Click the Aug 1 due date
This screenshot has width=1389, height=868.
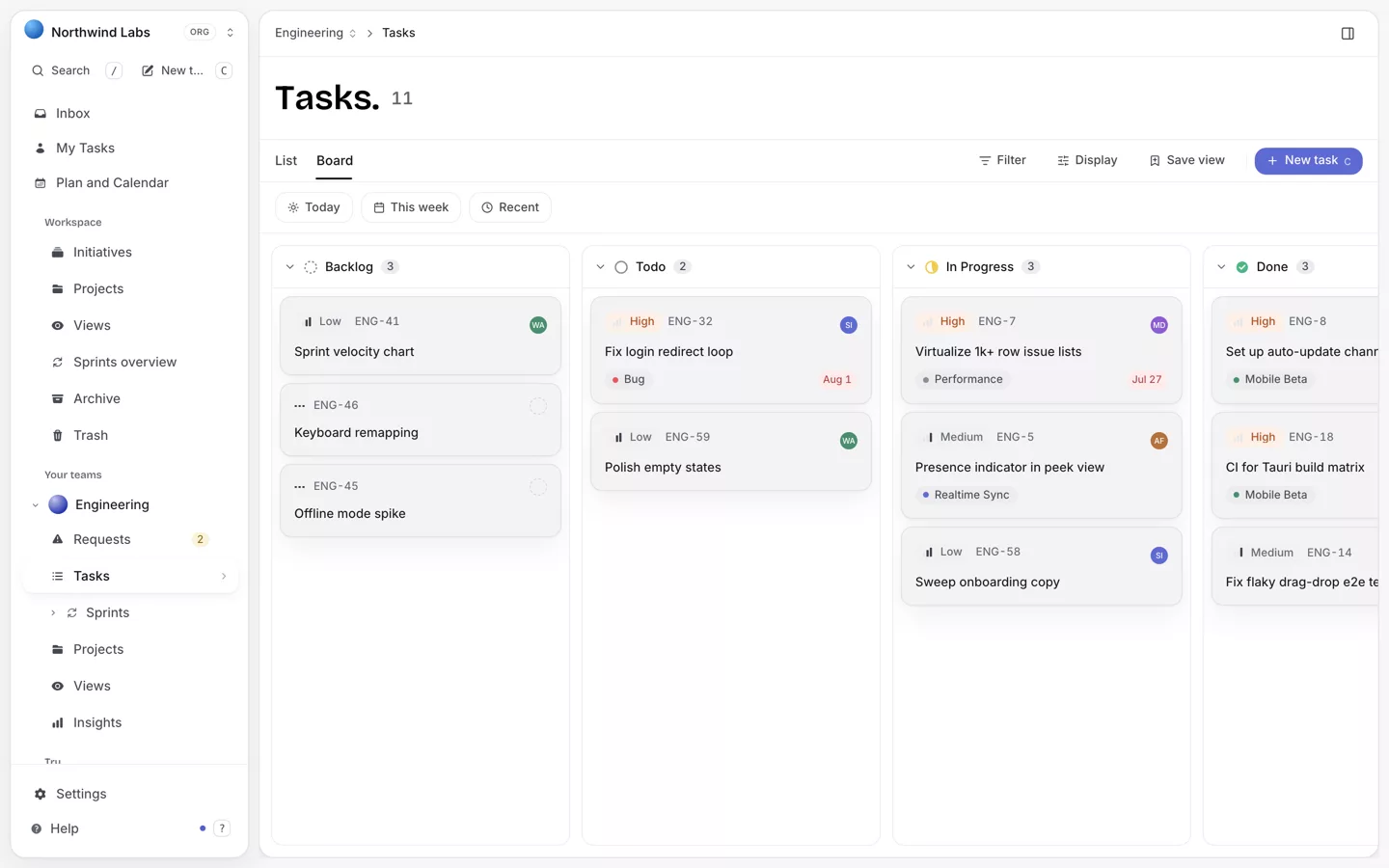836,380
